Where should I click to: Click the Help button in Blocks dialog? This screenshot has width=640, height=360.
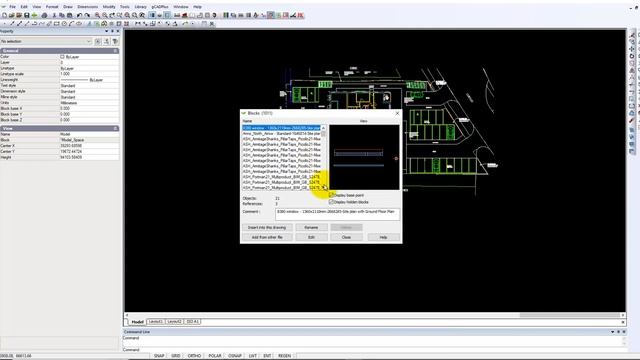(x=383, y=237)
